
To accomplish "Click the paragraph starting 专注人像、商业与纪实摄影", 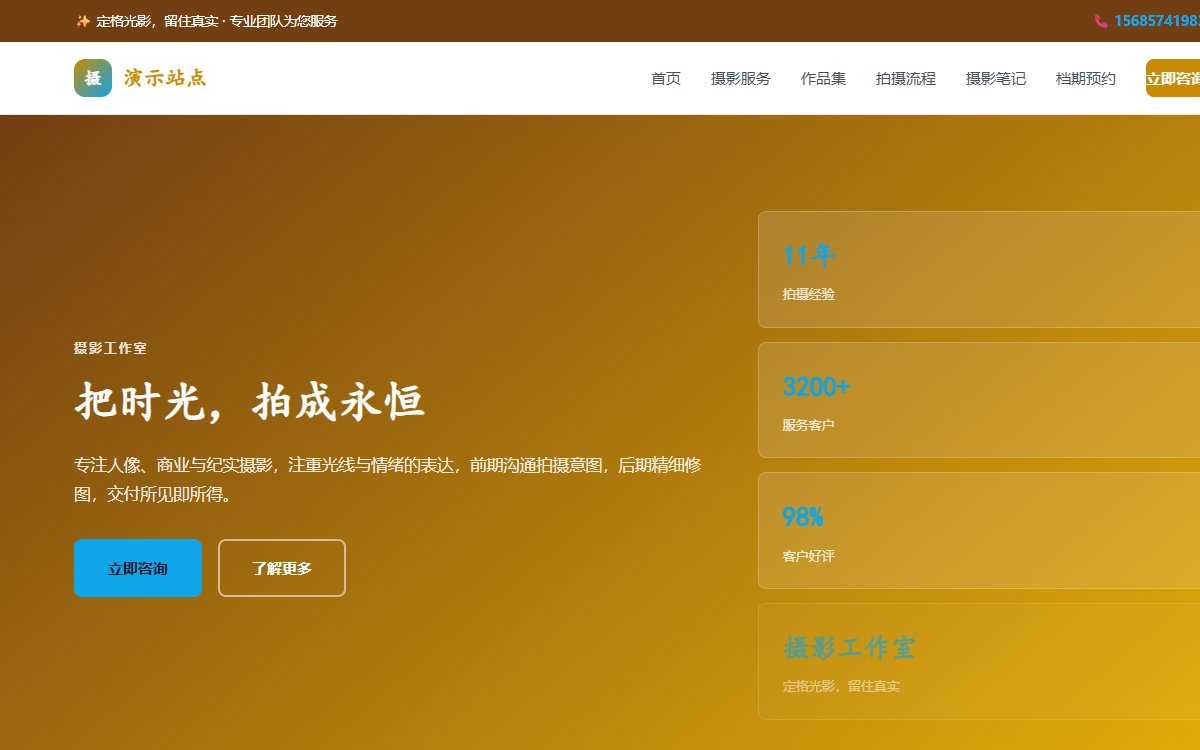I will 388,479.
